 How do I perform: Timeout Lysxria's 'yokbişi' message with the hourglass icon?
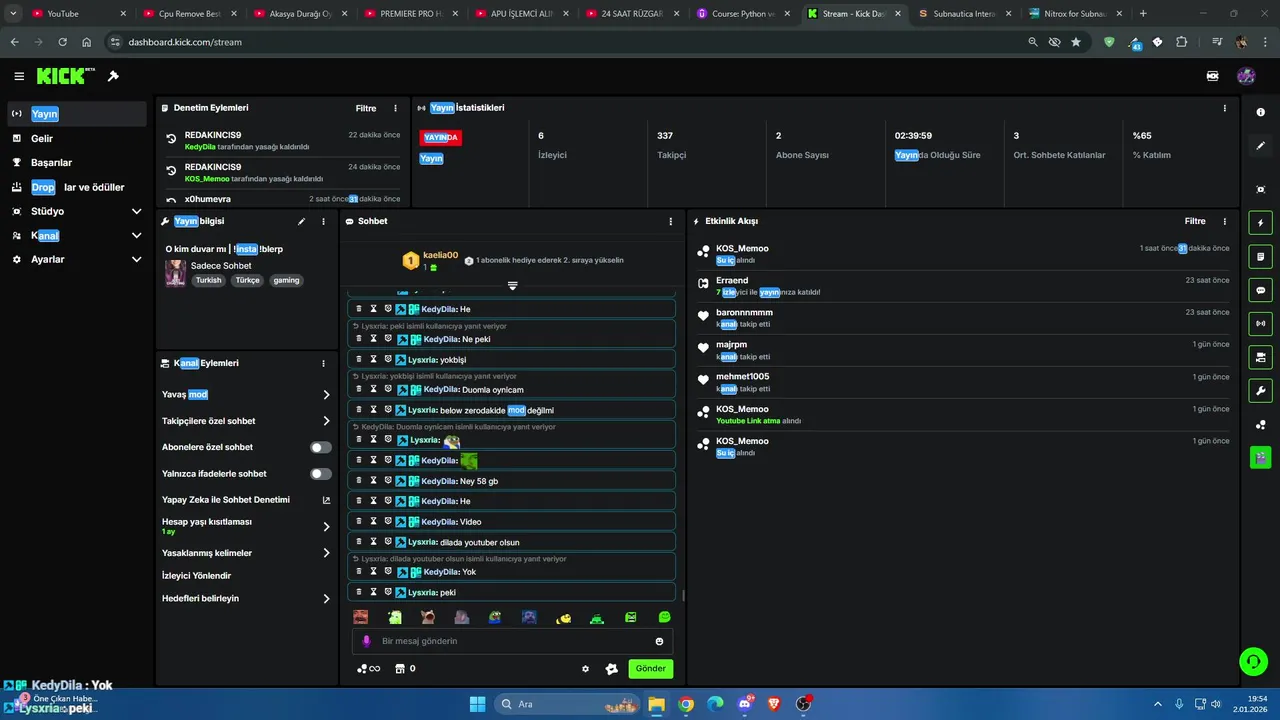pos(374,359)
